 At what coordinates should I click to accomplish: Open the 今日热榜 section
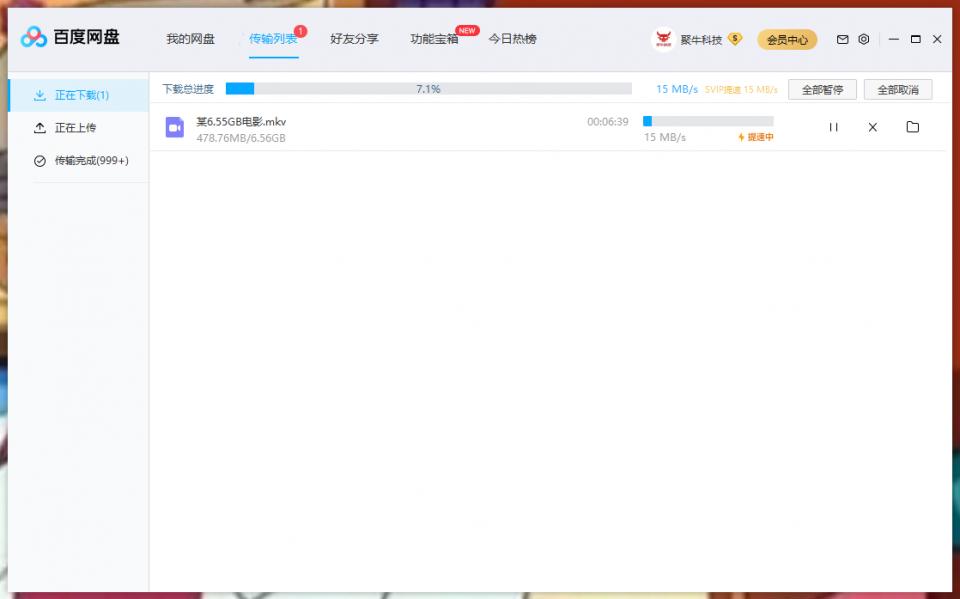[x=512, y=39]
